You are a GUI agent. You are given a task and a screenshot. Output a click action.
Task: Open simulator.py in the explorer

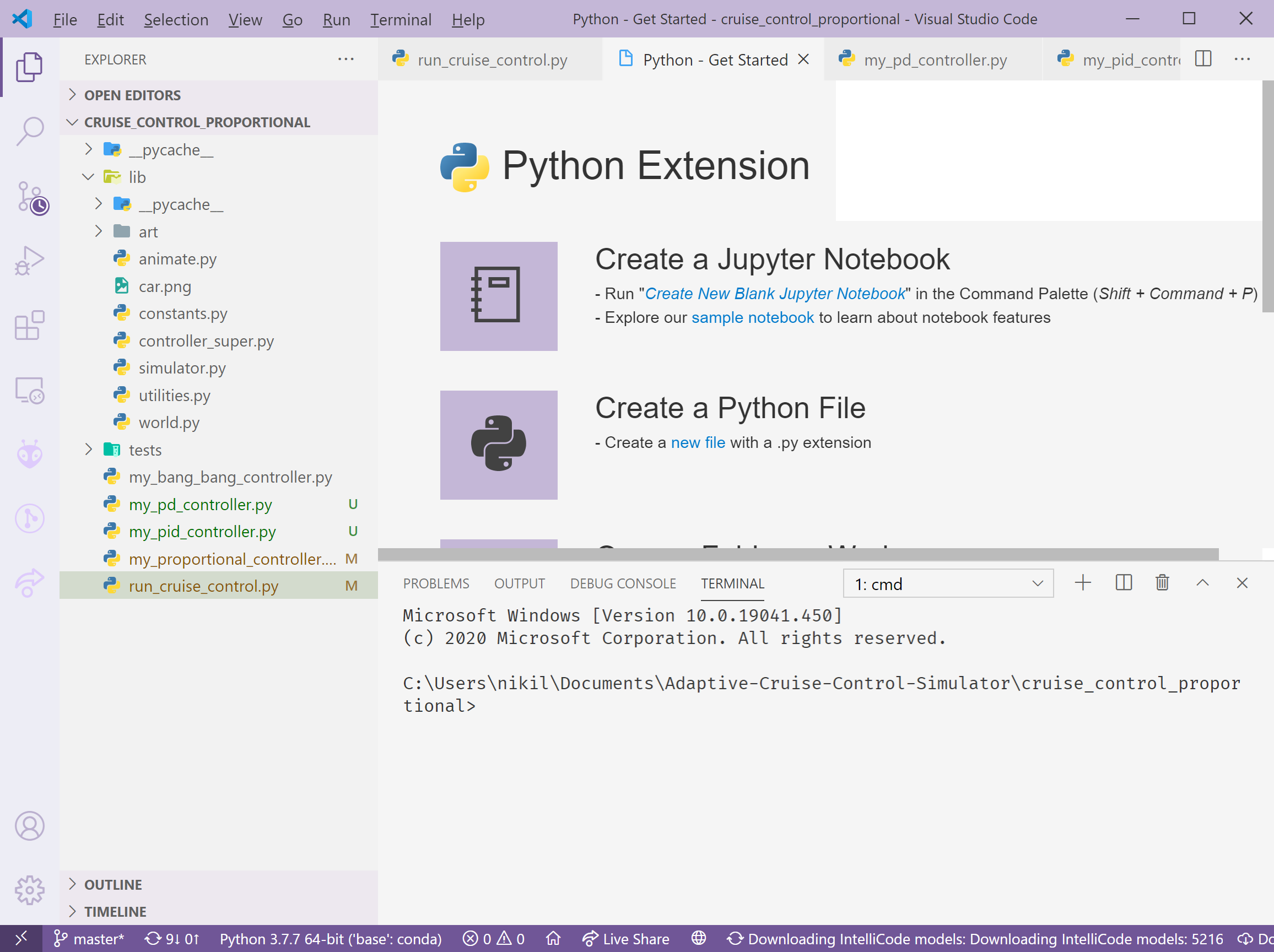coord(219,368)
